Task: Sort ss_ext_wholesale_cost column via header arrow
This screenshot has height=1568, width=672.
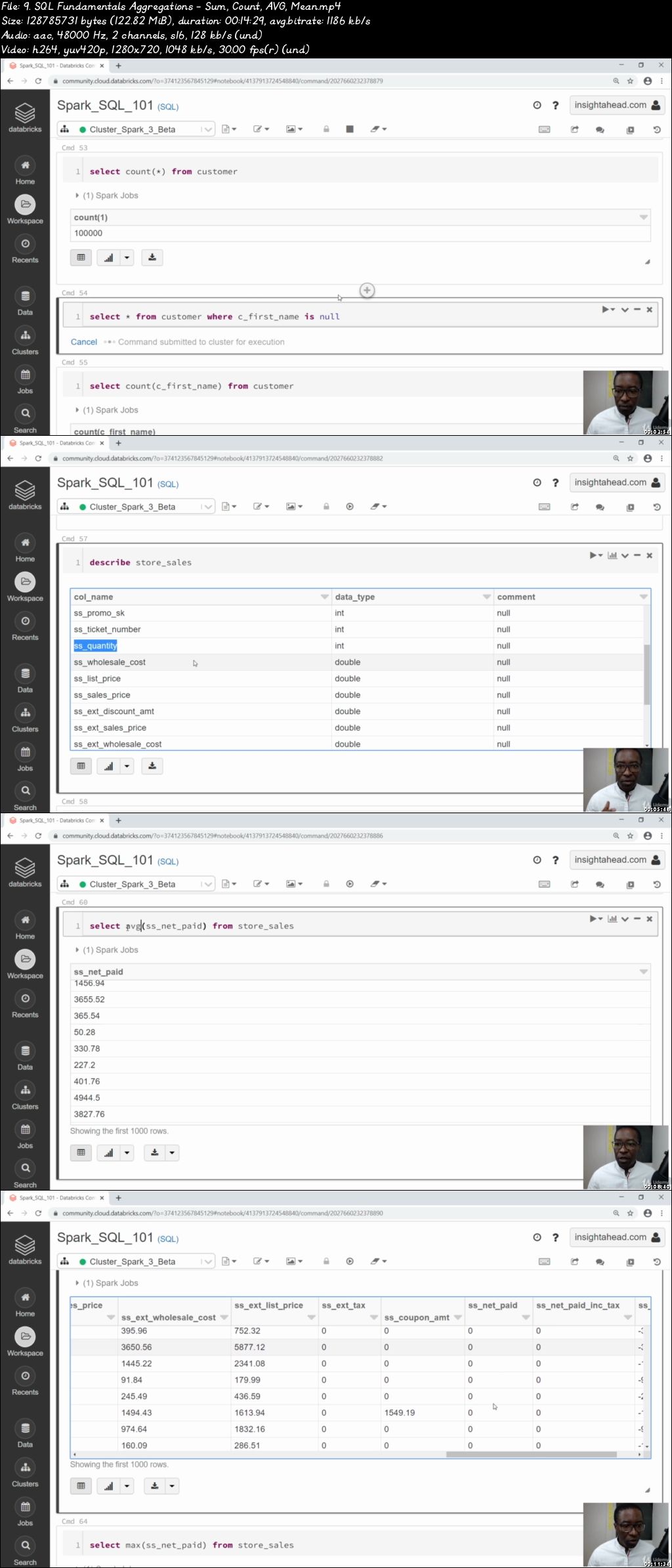Action: click(x=224, y=1317)
